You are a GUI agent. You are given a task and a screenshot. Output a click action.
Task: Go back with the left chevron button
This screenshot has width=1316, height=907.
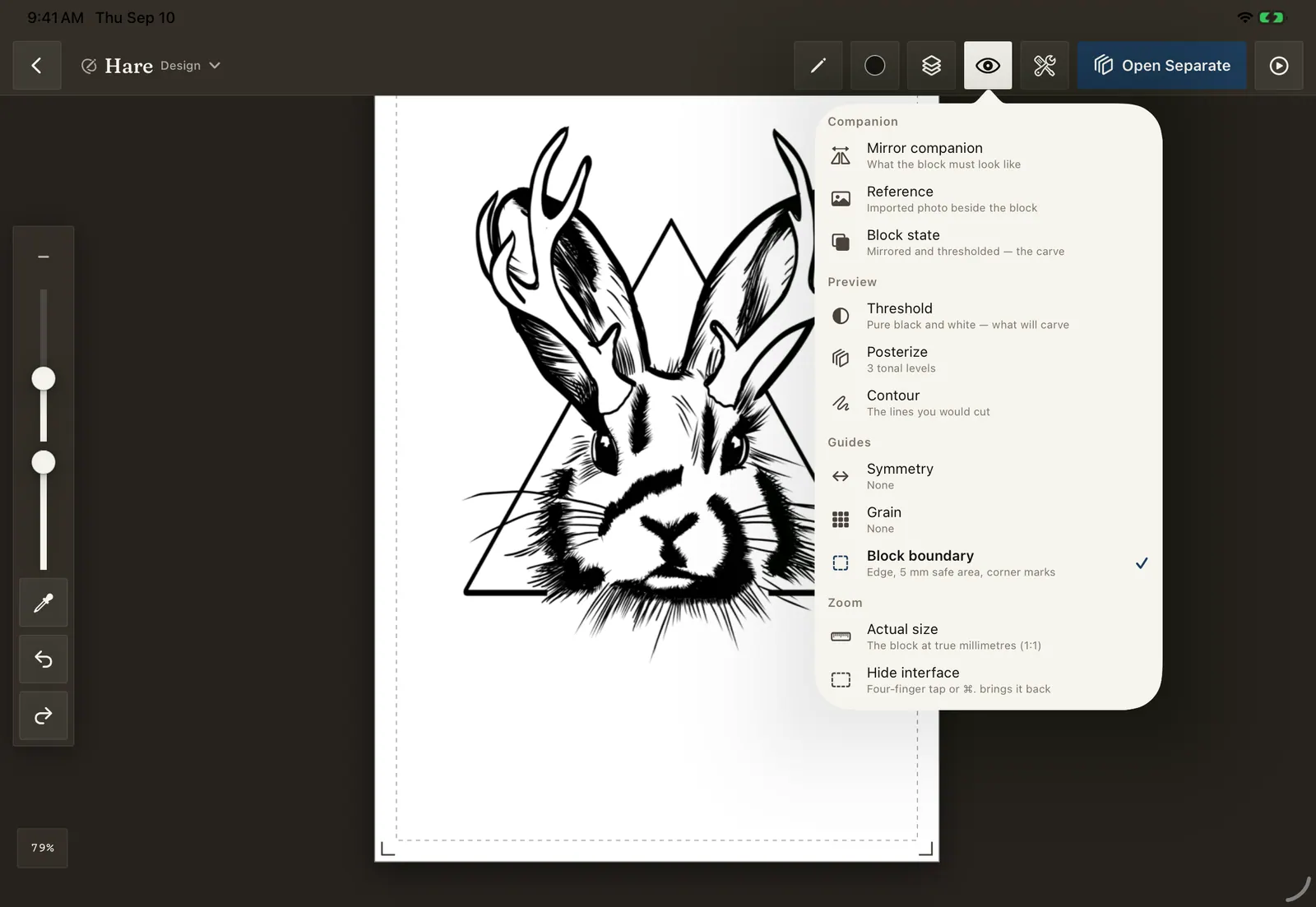pyautogui.click(x=36, y=66)
